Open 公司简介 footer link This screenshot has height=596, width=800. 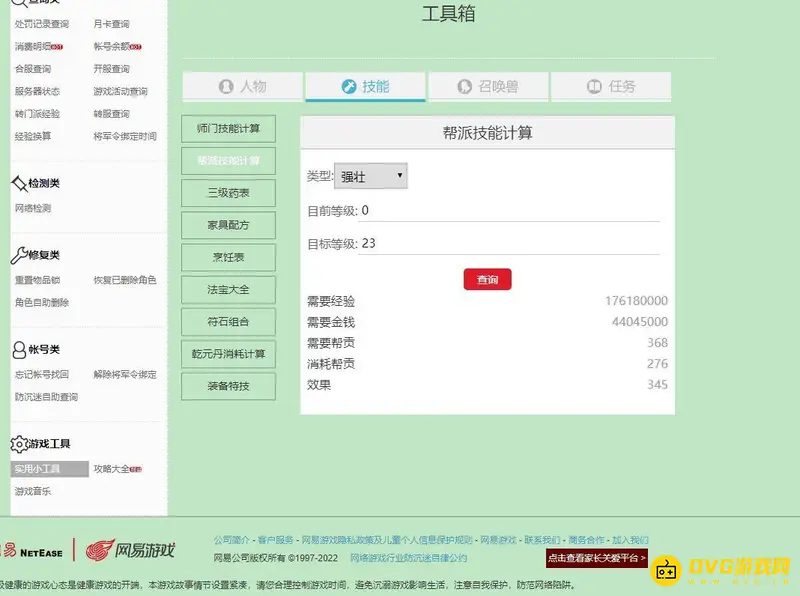click(232, 540)
